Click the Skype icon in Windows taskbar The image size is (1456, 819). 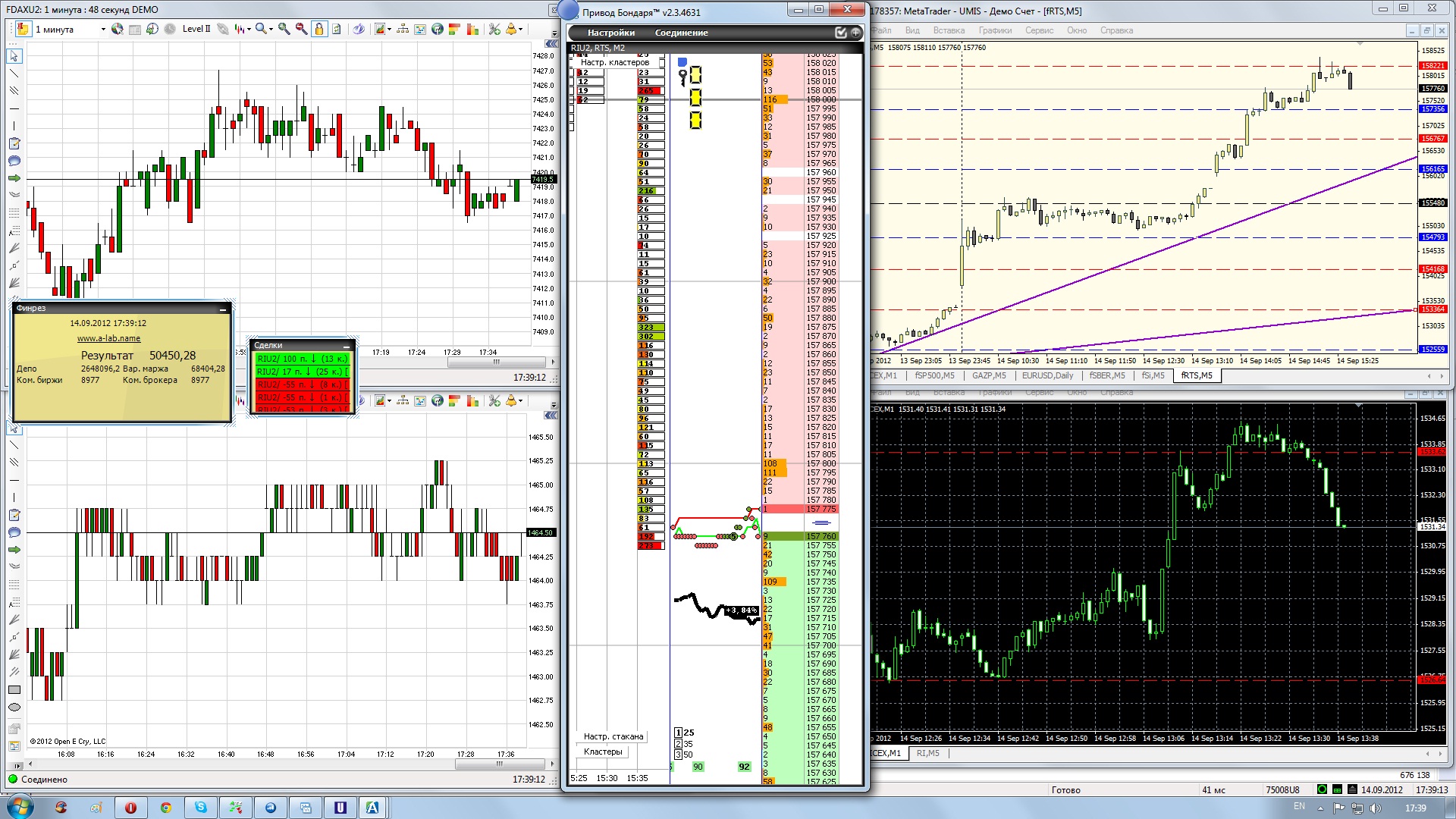click(201, 808)
